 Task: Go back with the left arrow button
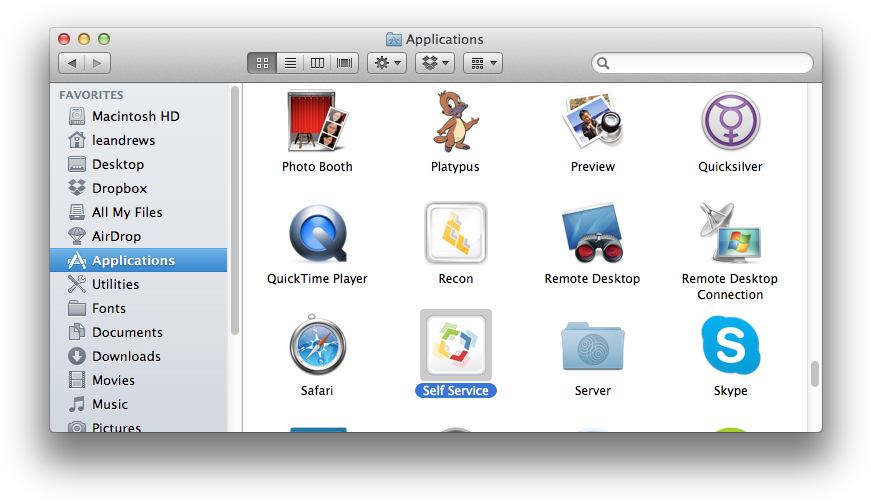point(72,63)
